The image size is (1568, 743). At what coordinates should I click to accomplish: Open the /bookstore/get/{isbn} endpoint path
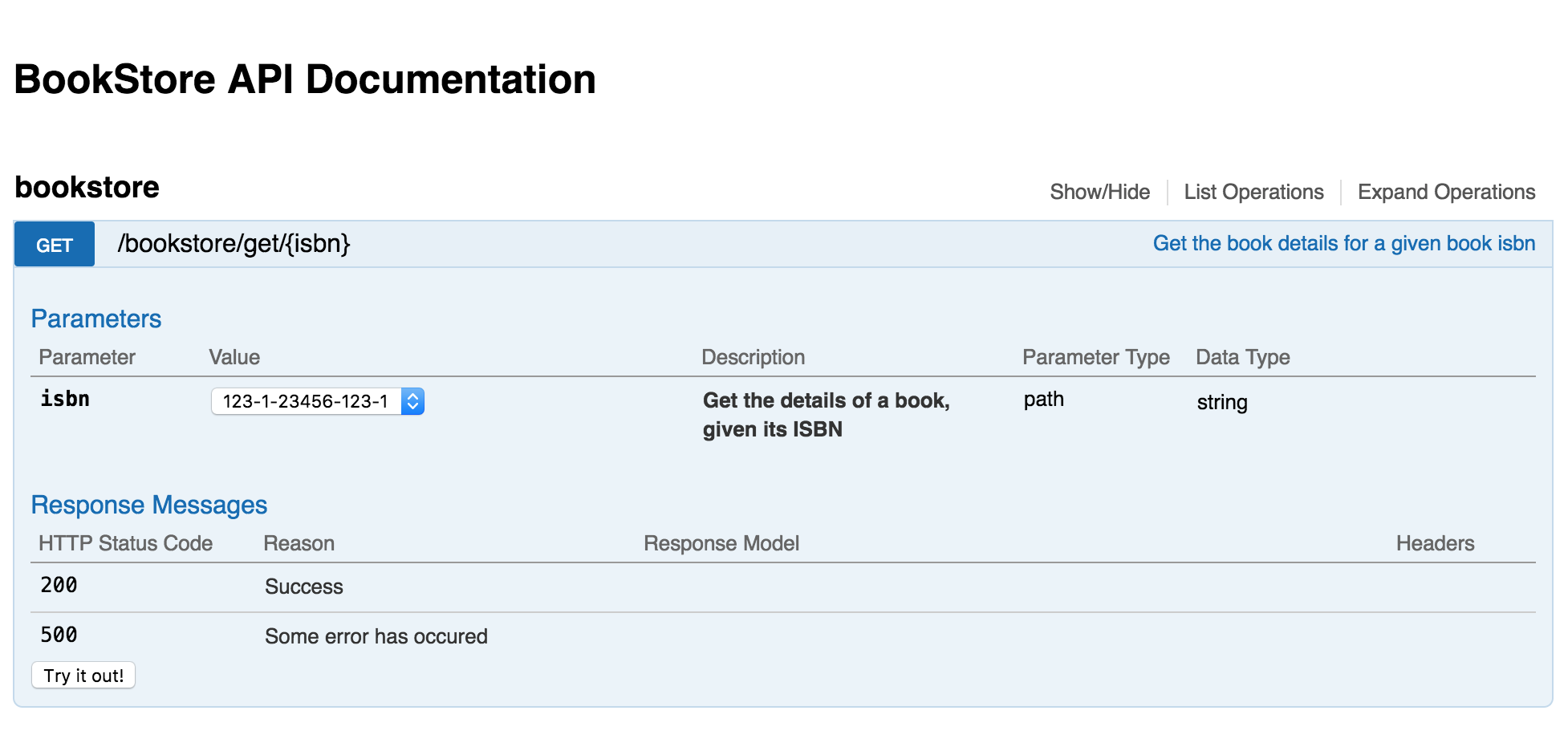pyautogui.click(x=234, y=243)
